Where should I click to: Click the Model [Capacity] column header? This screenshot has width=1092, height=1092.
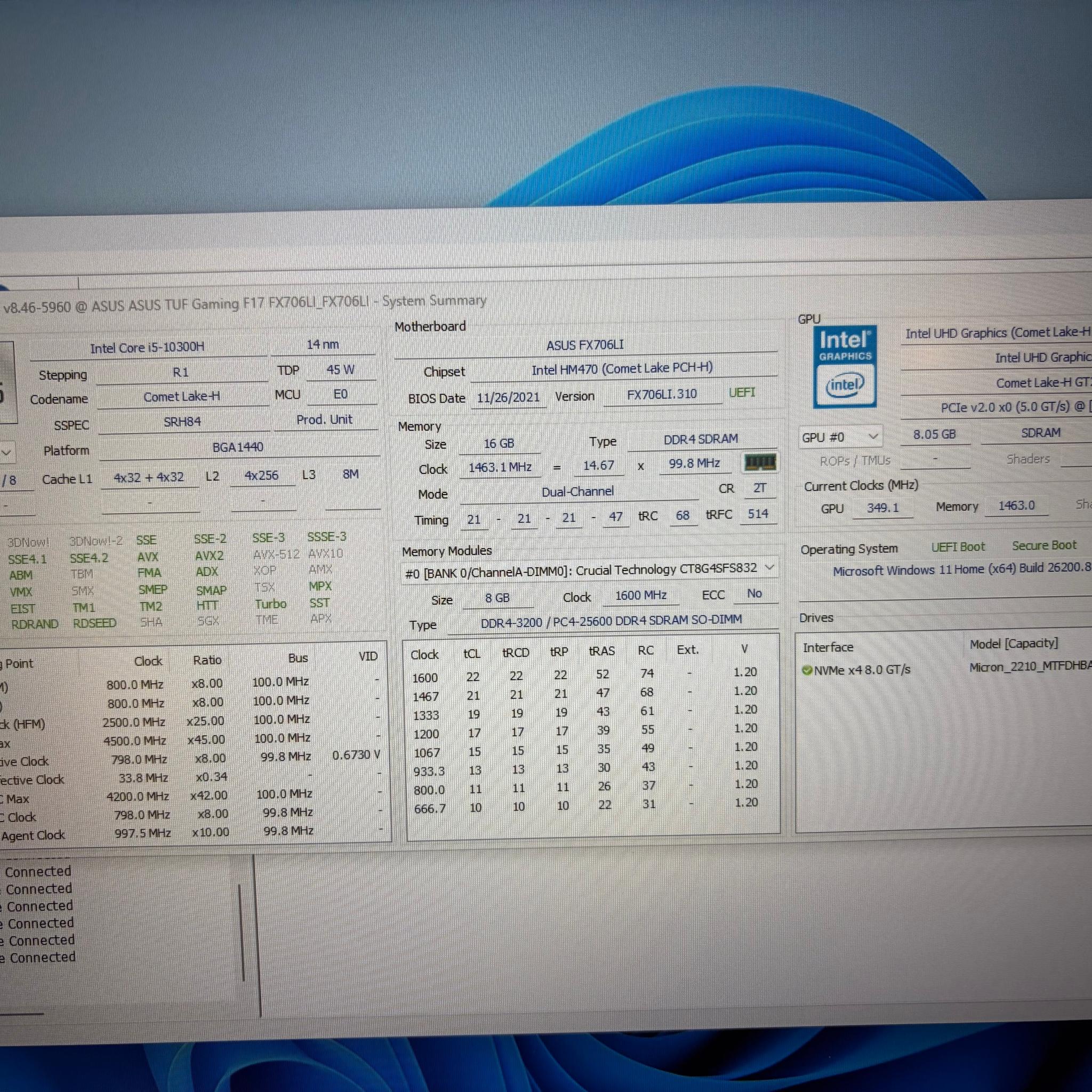1014,644
